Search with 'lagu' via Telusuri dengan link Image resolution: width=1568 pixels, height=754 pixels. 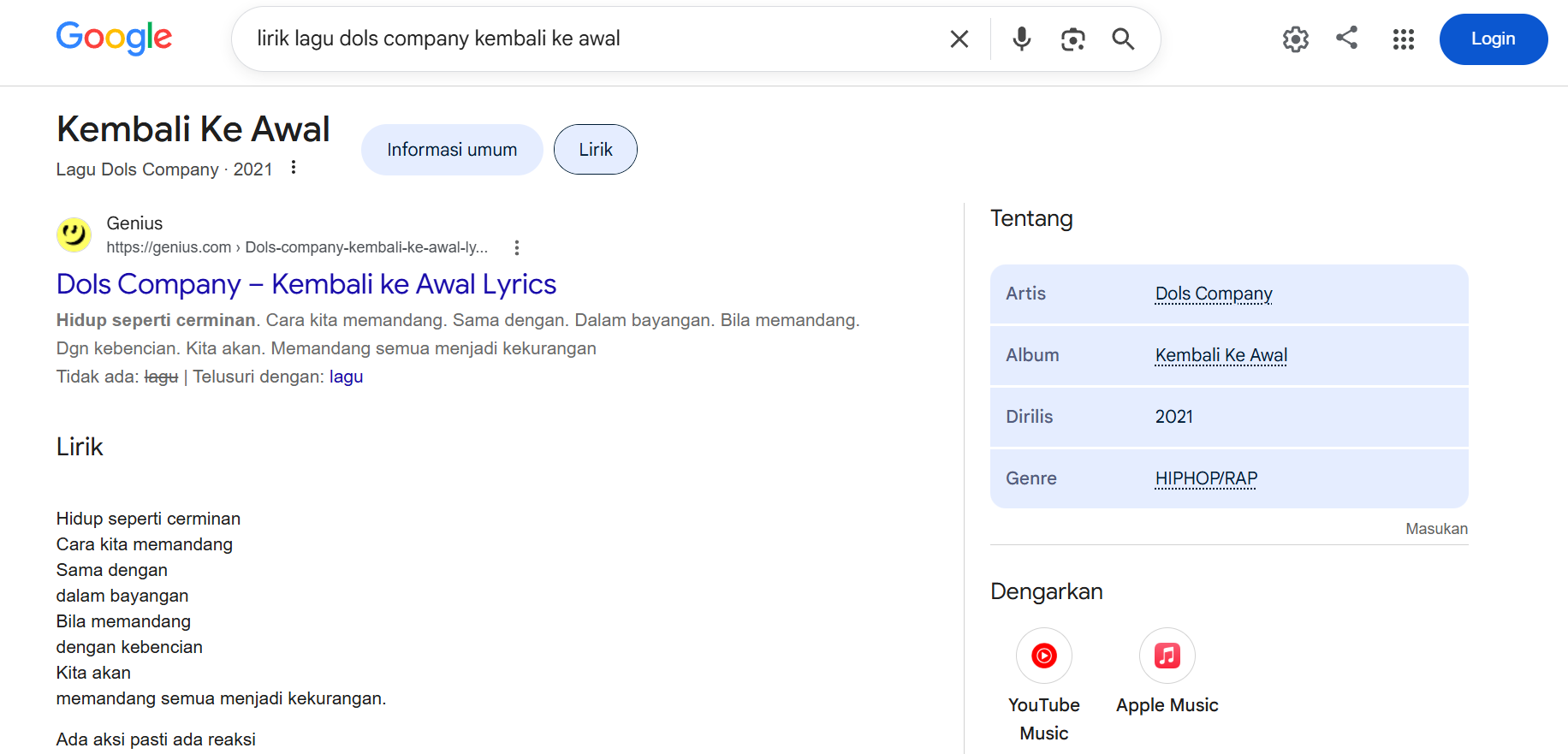click(346, 377)
